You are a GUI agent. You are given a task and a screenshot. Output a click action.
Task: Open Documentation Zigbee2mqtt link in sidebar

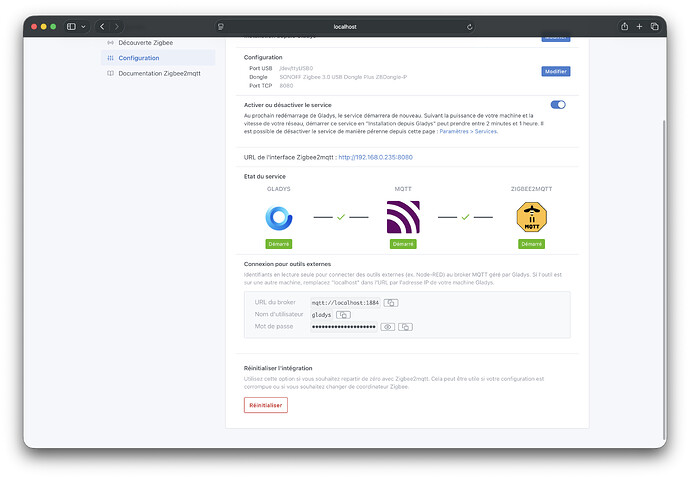[x=158, y=73]
